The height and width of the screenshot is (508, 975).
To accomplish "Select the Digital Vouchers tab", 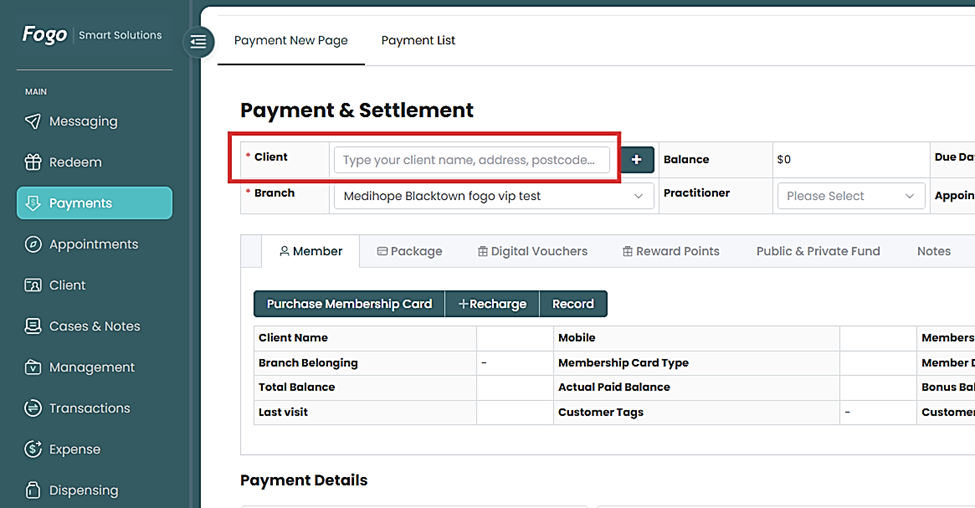I will point(532,251).
